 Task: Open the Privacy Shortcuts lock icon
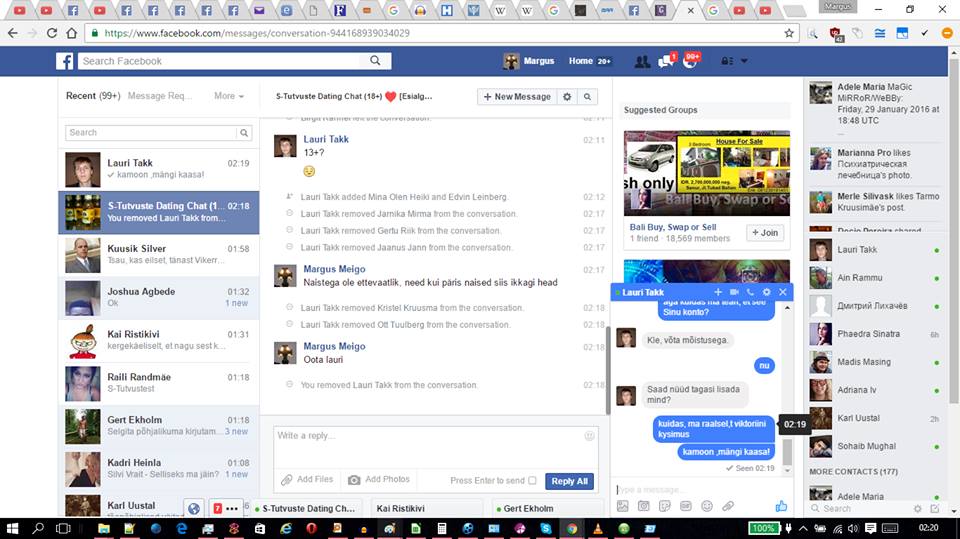(727, 61)
